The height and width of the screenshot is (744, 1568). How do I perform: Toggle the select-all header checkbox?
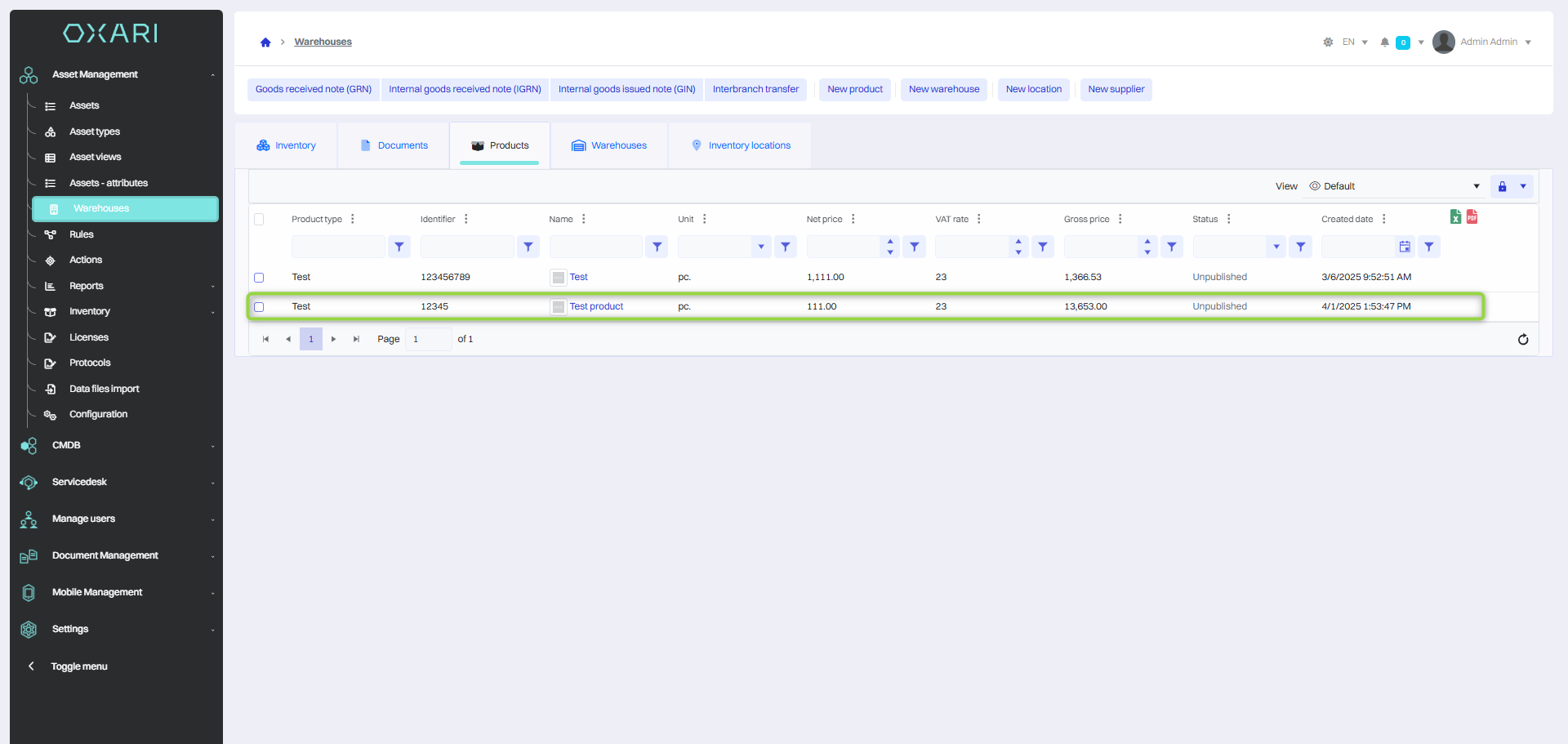pos(259,219)
